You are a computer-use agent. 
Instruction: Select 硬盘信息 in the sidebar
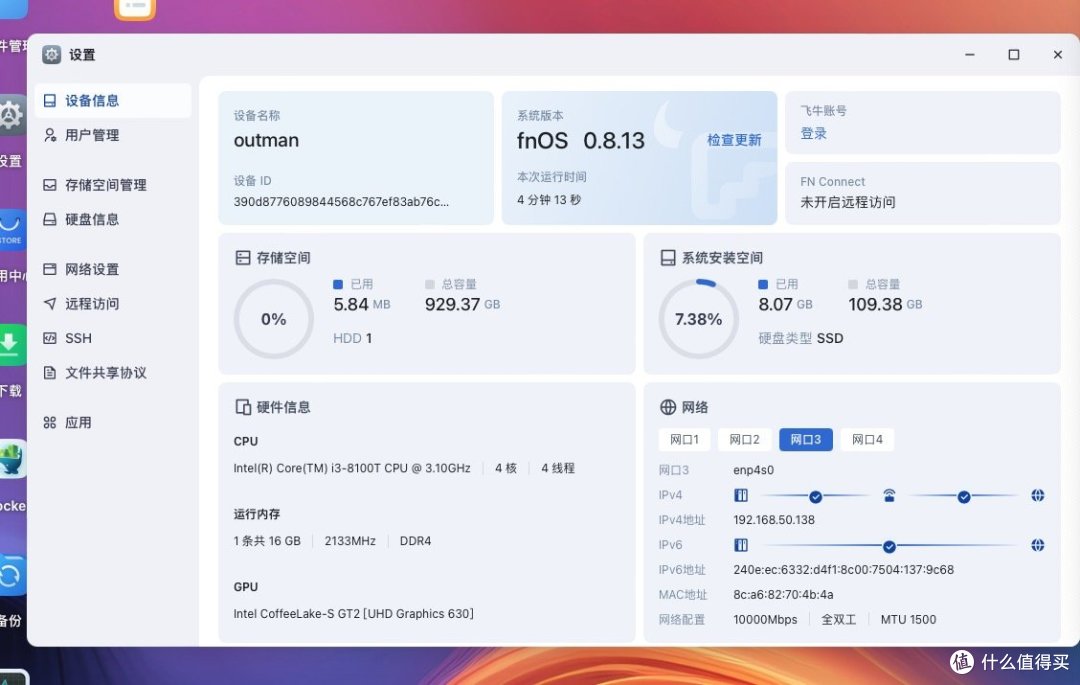click(112, 219)
